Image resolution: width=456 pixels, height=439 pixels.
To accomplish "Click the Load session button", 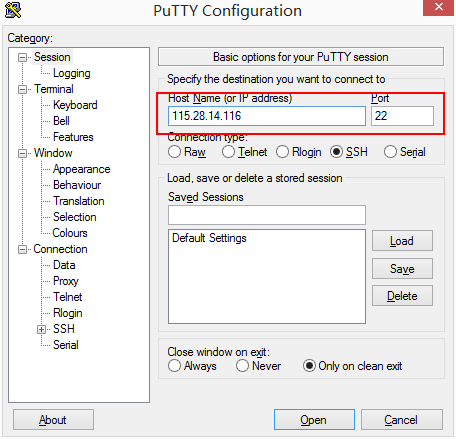I will (x=402, y=241).
